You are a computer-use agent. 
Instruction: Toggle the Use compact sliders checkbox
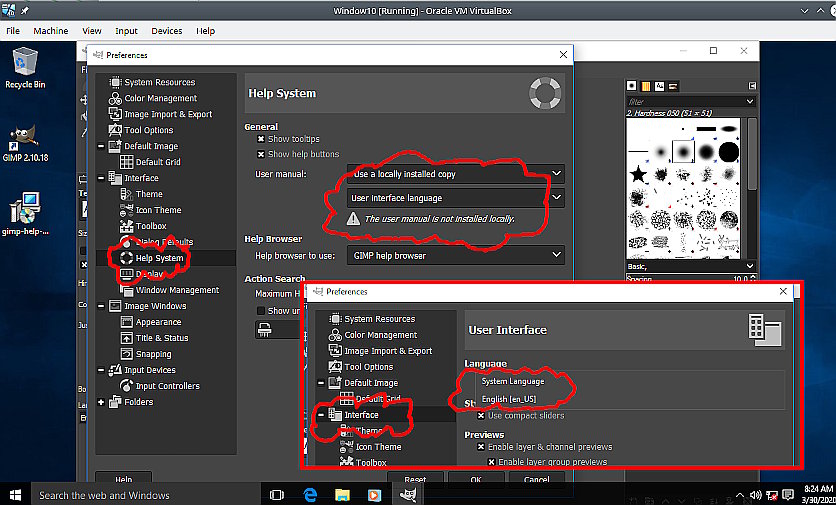(x=481, y=415)
